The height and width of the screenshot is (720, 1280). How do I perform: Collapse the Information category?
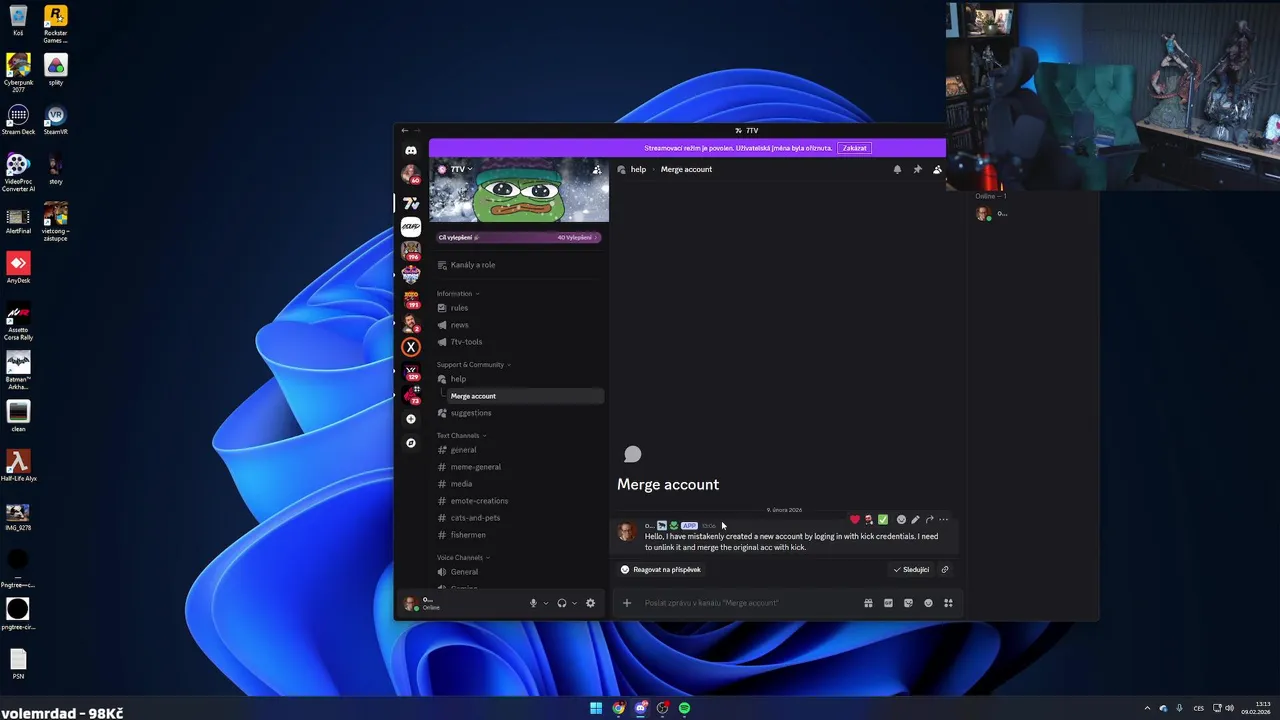tap(458, 294)
